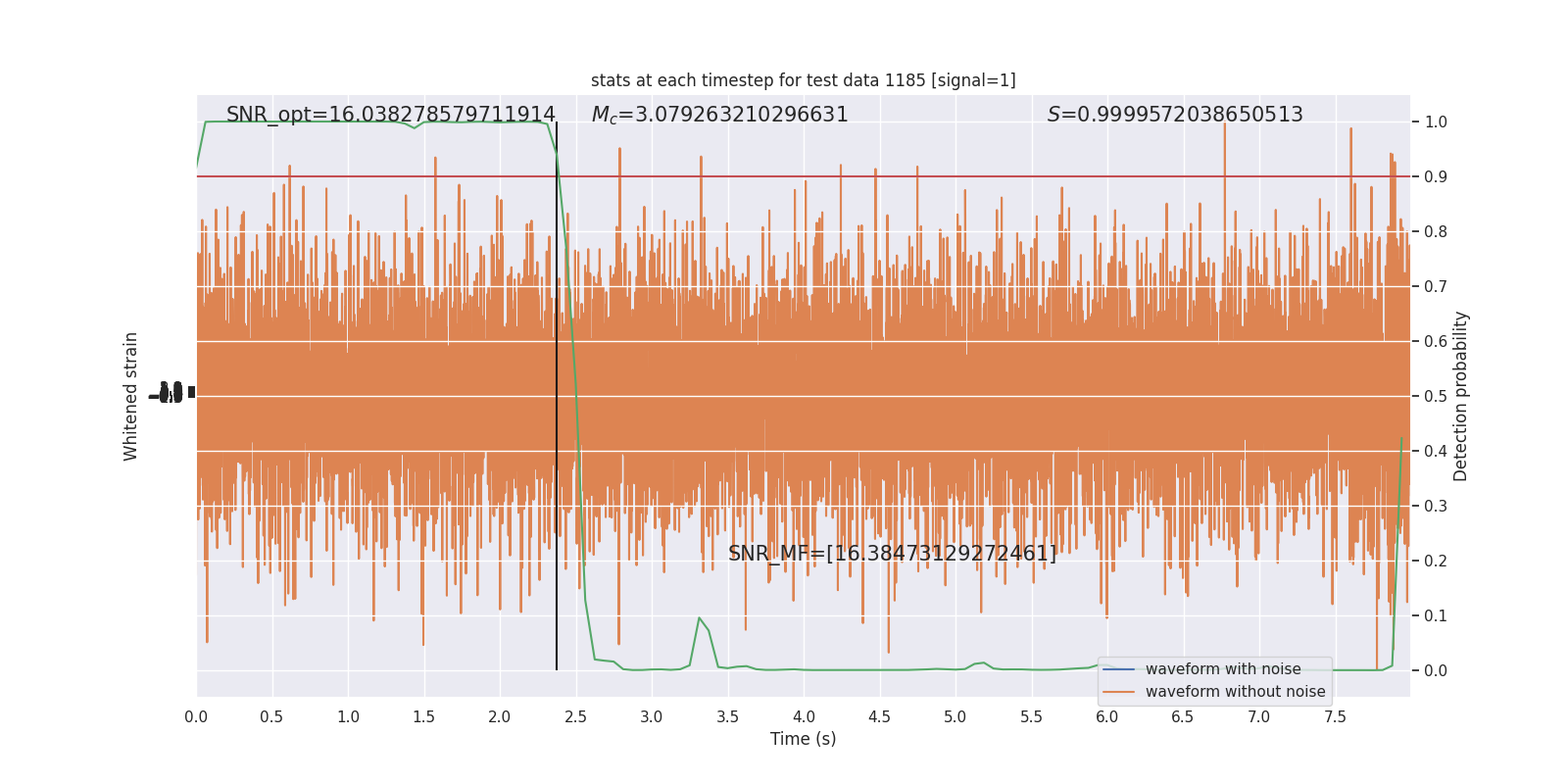Click the chirp mass Mc=3.079263210296631 annotation
1568x784 pixels.
(x=720, y=115)
